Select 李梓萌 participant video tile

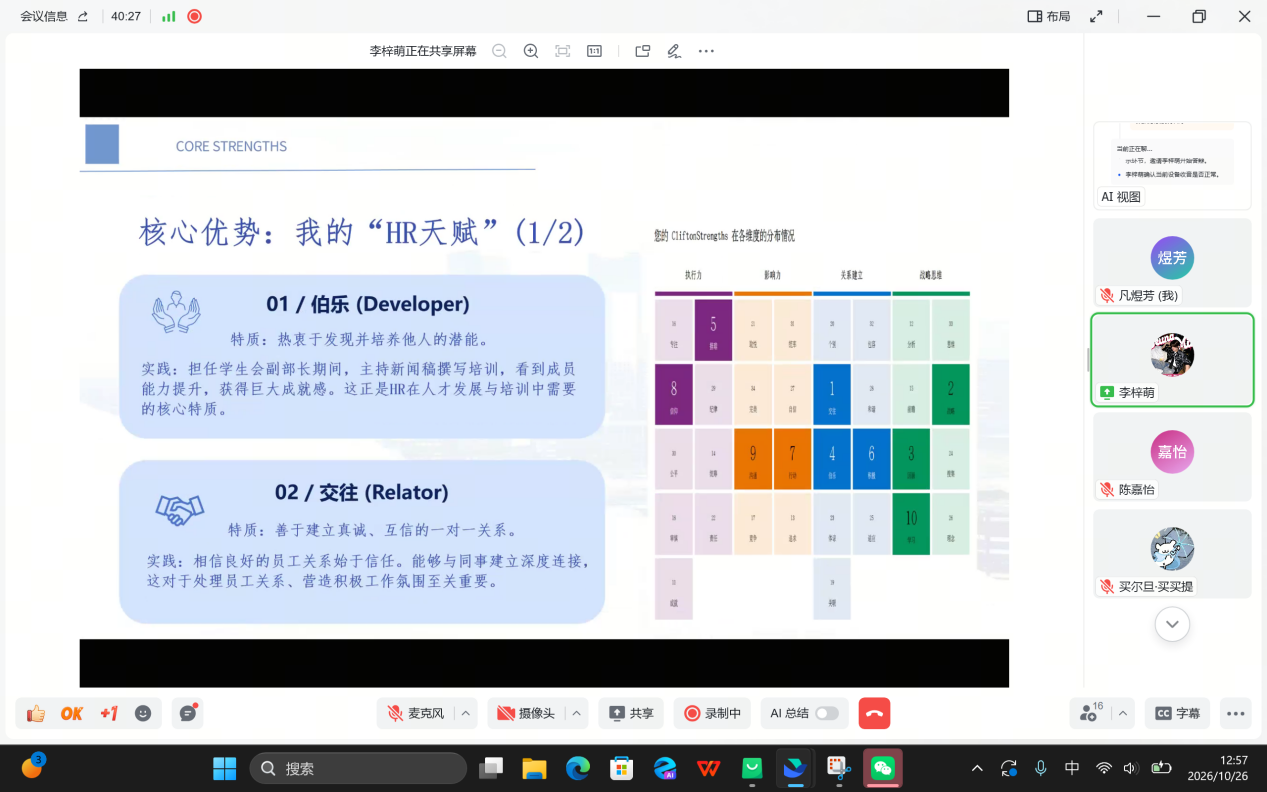pyautogui.click(x=1172, y=360)
